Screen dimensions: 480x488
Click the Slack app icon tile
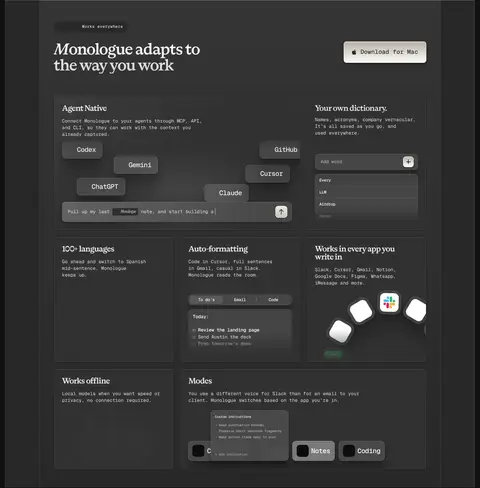pyautogui.click(x=389, y=302)
